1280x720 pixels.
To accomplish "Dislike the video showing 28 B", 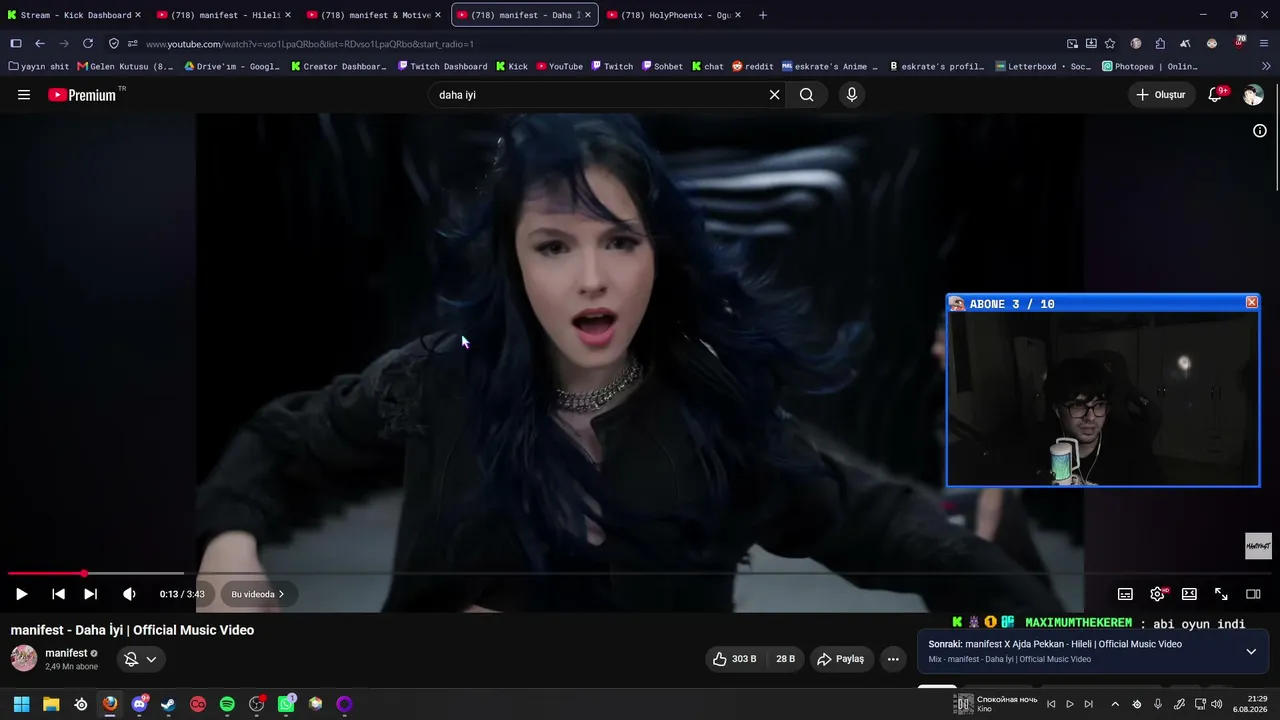I will pos(785,659).
